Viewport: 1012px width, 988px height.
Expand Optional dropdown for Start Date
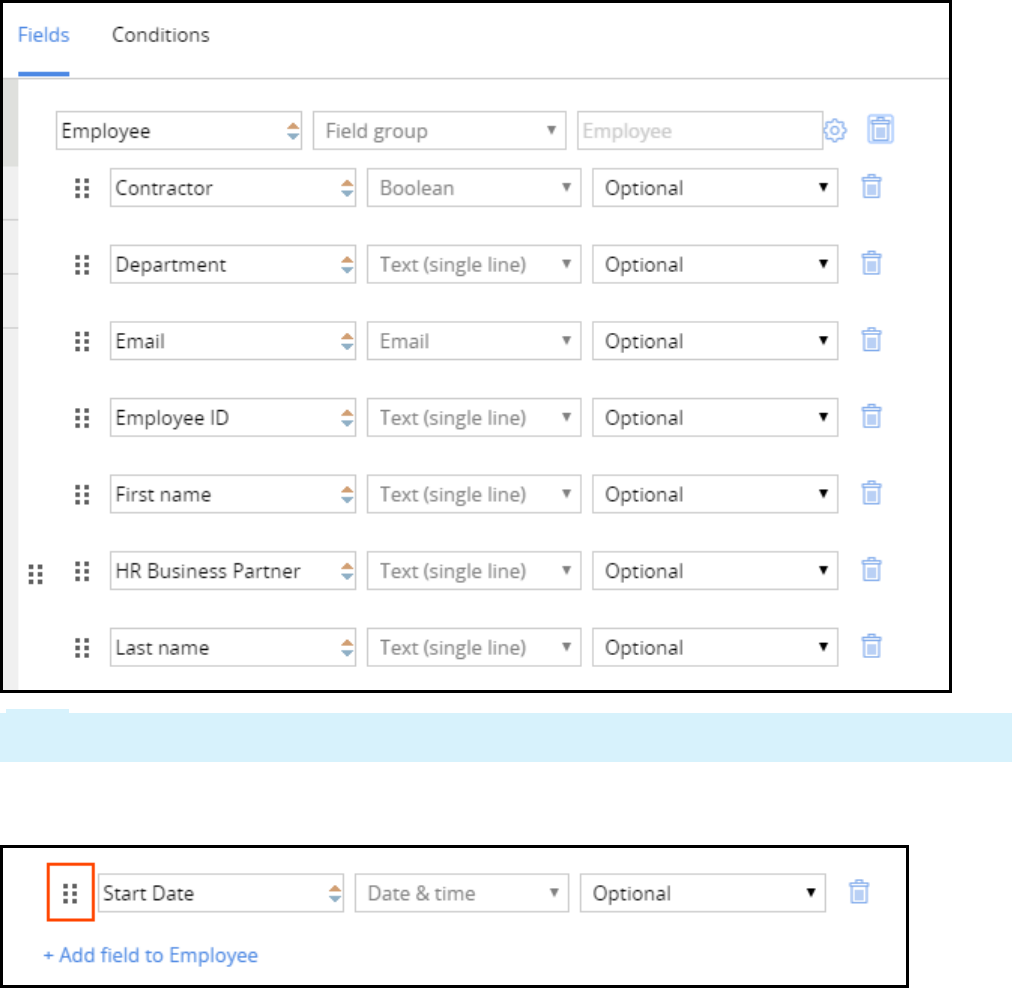(x=703, y=894)
